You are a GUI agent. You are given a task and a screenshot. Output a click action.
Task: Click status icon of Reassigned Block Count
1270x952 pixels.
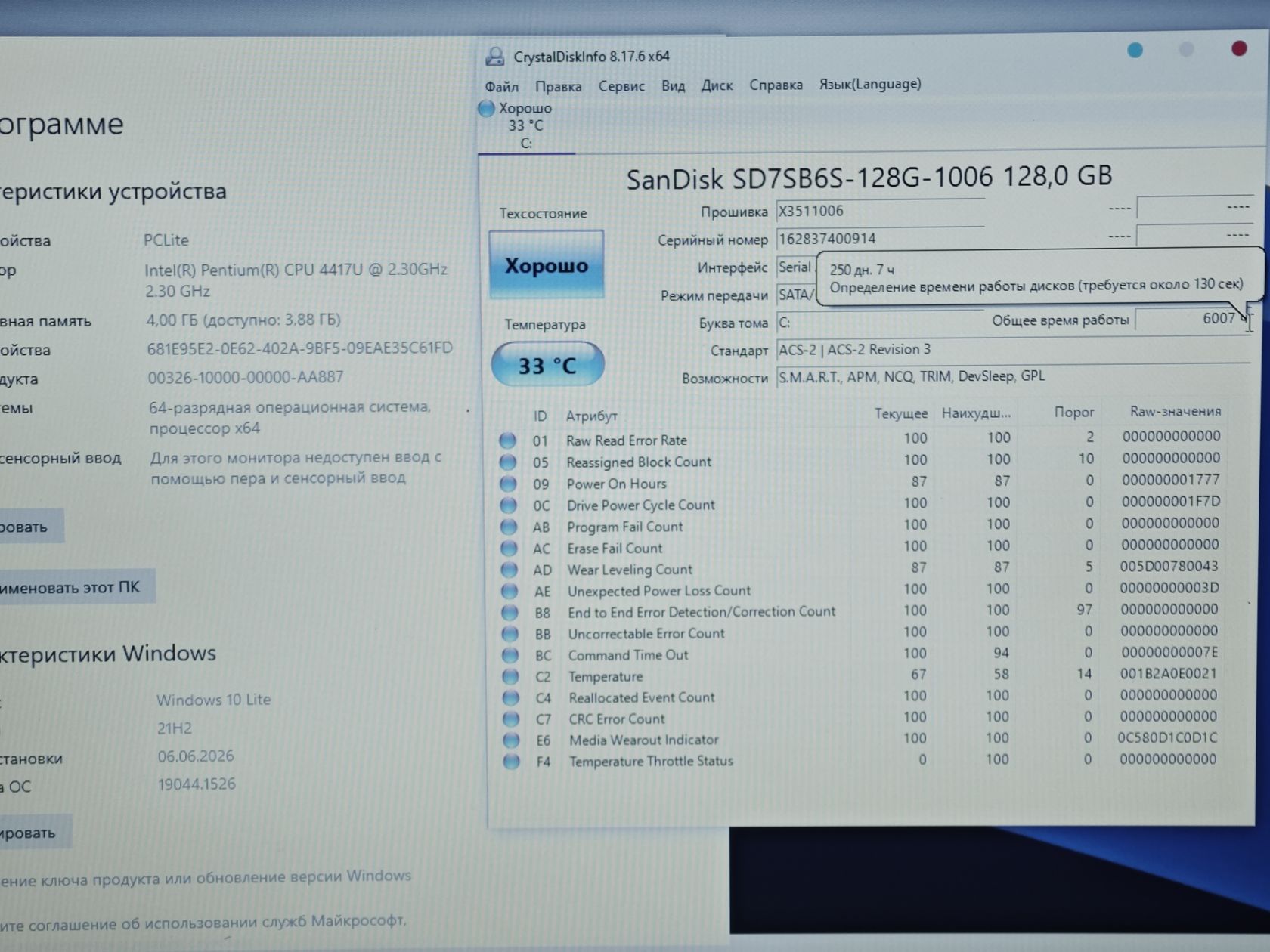(508, 462)
